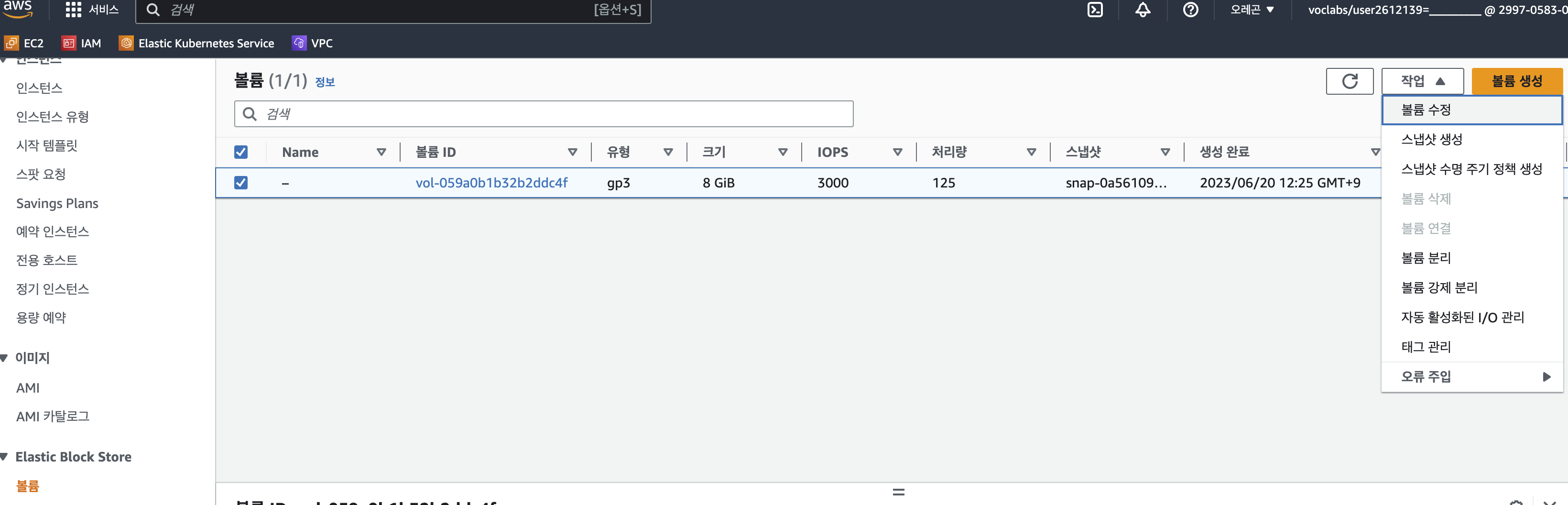
Task: Go to 인스턴스 유형 in sidebar
Action: coord(53,117)
